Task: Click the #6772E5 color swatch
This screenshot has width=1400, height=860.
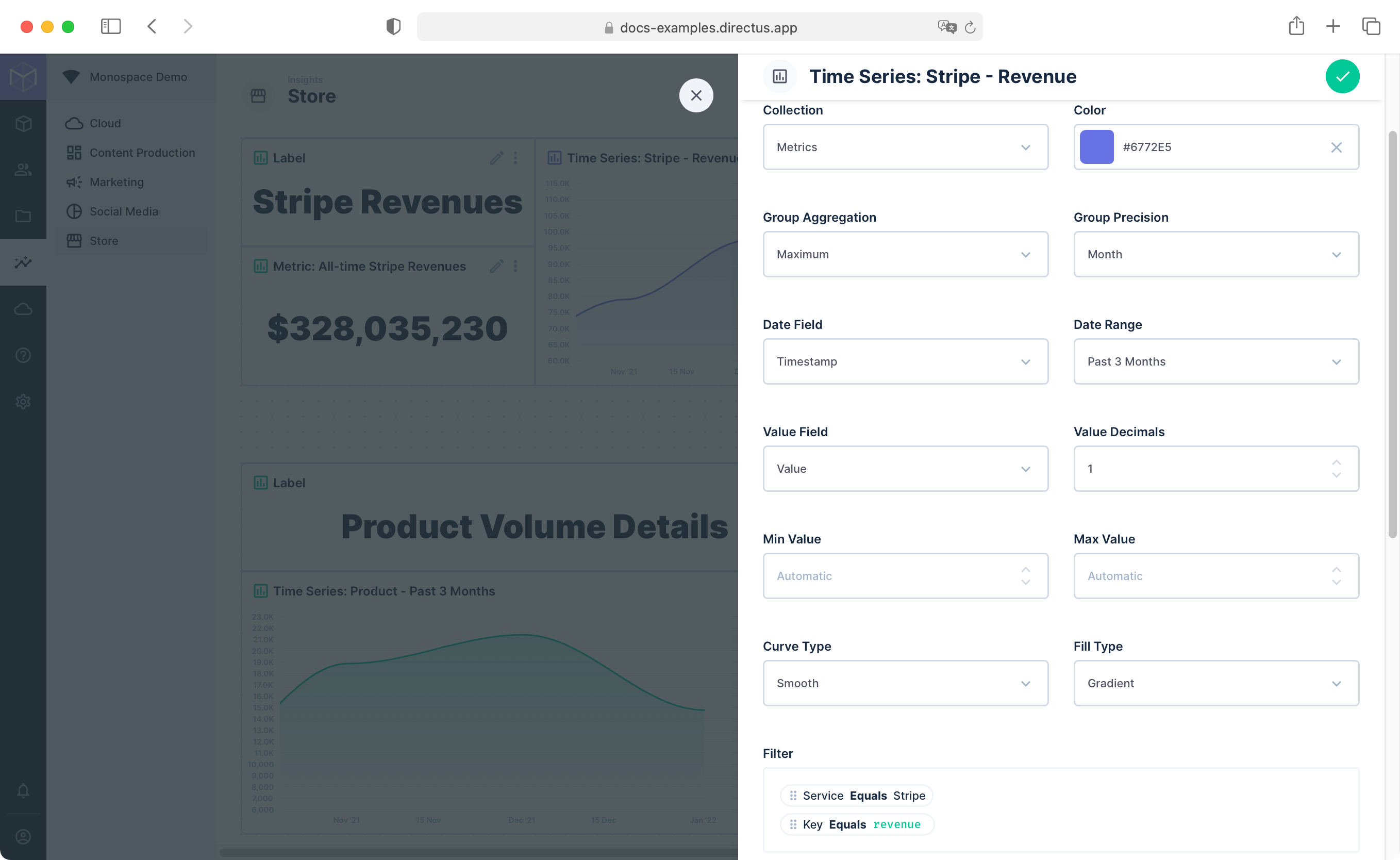Action: [x=1096, y=147]
